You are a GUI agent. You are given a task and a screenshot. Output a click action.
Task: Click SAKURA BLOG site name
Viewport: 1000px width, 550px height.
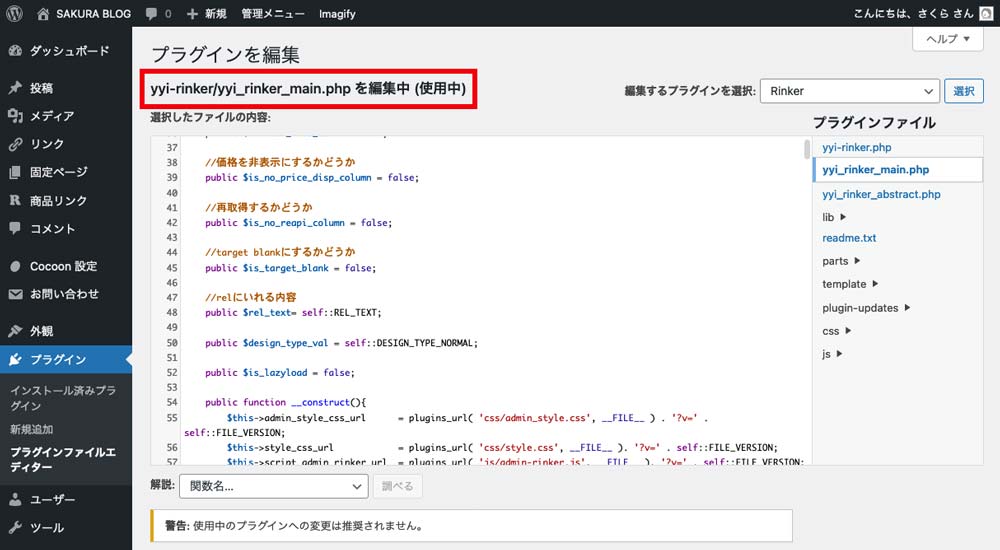point(93,13)
